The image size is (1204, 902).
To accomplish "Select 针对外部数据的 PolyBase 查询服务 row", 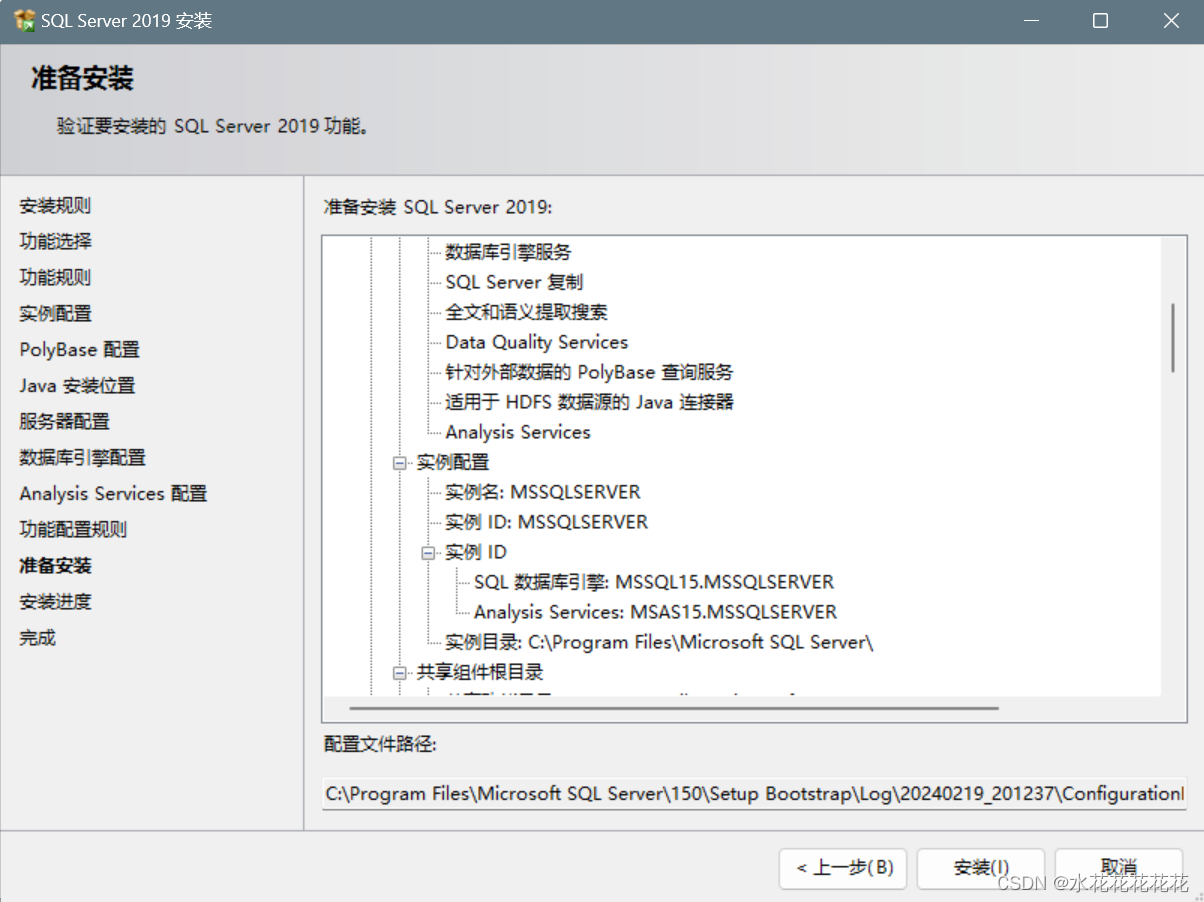I will click(589, 372).
